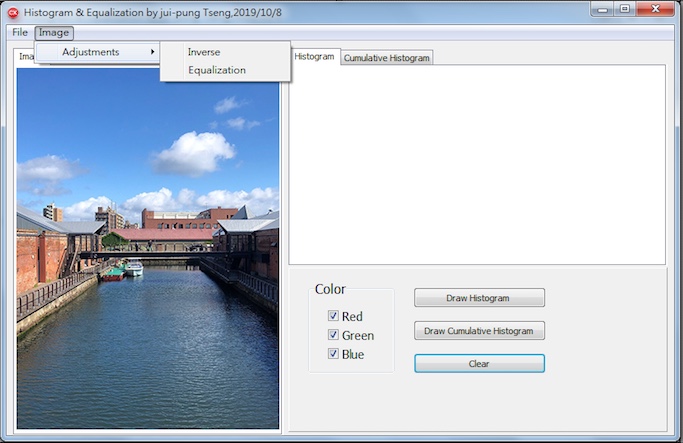Minimize the window

602,9
